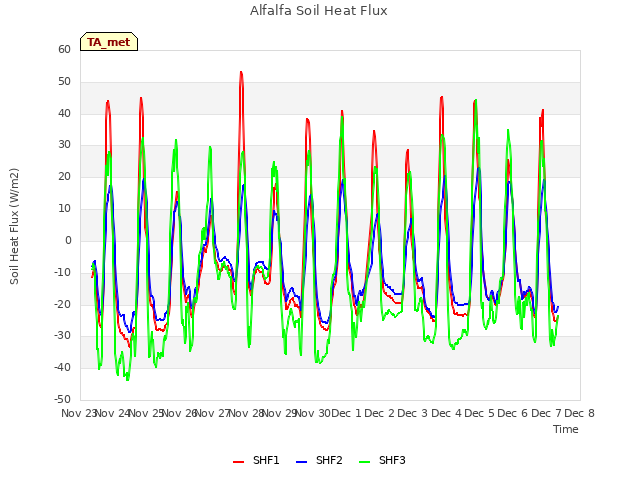Screen dimensions: 640x480
Task: Click the 40 y-axis tick label
Action: point(64,113)
